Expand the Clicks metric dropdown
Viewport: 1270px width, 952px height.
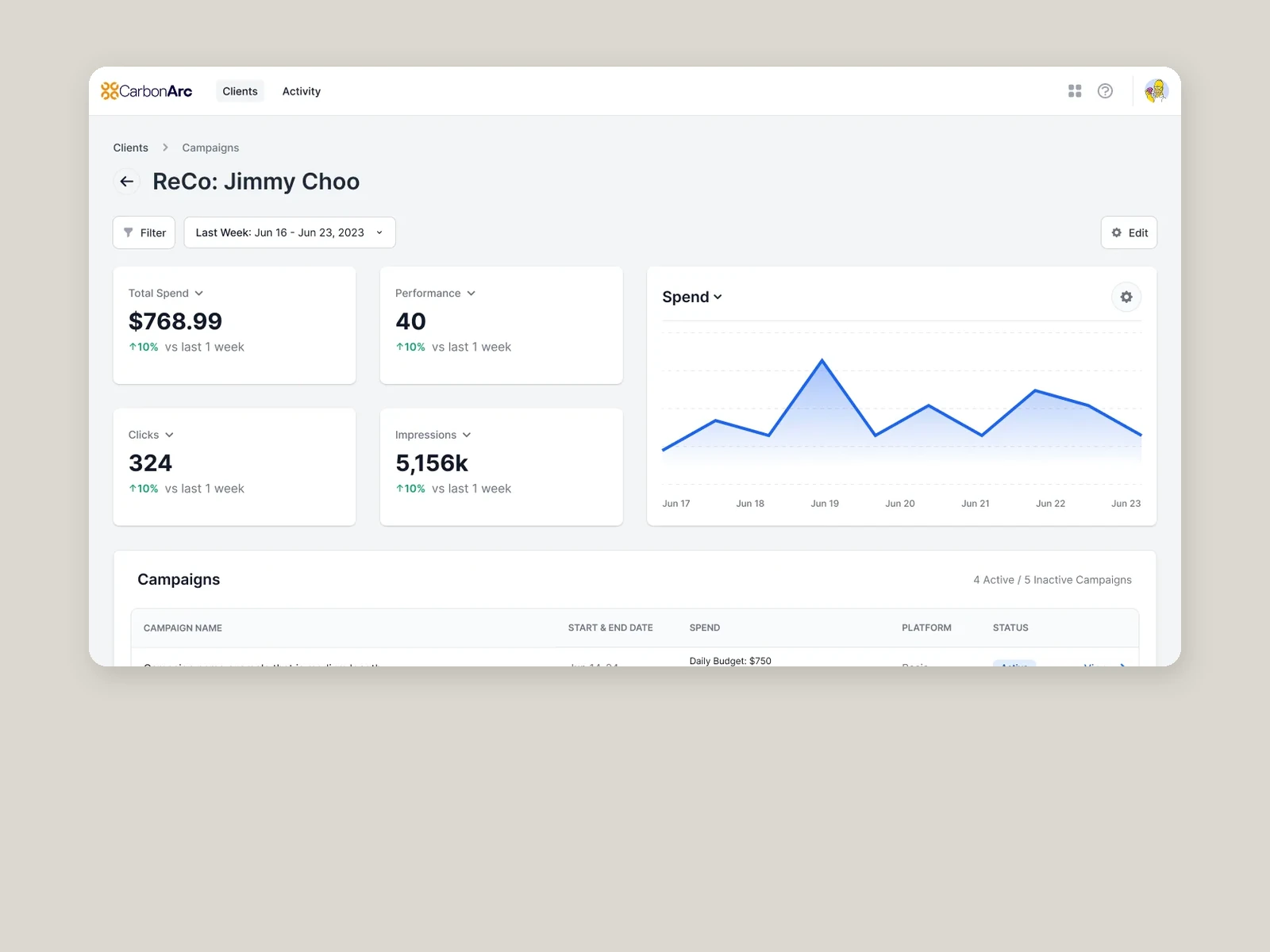click(x=151, y=435)
